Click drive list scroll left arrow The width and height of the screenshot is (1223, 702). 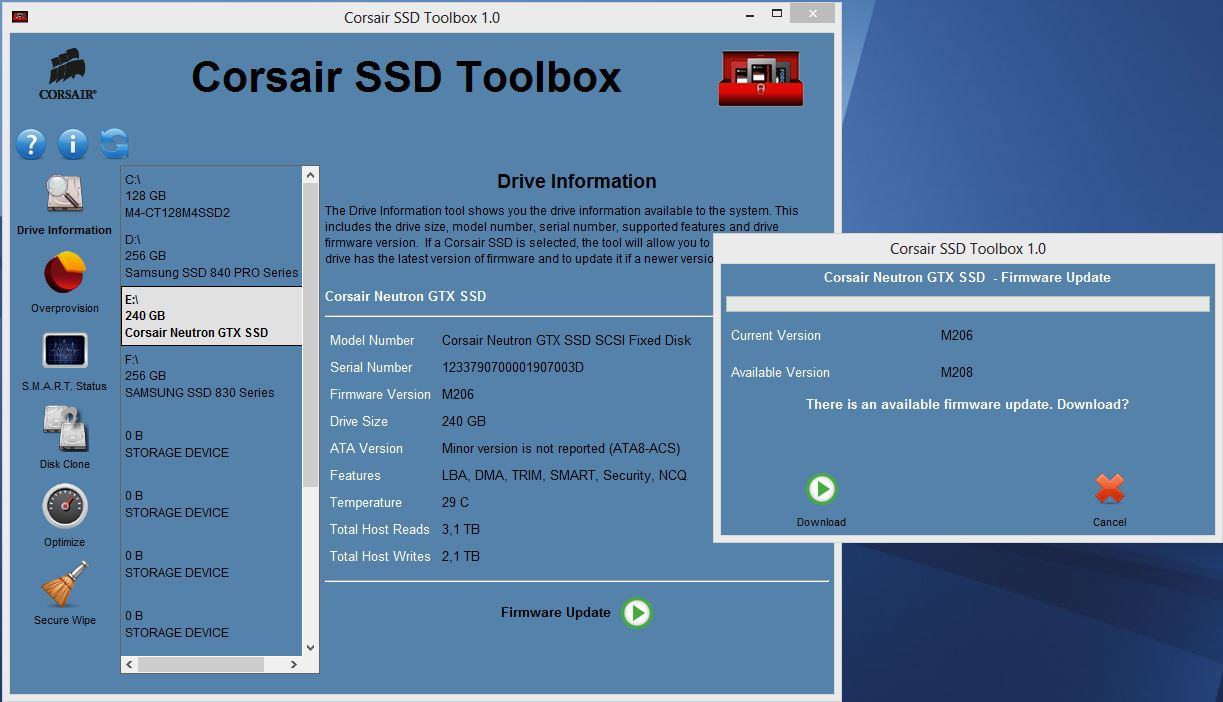[x=130, y=664]
